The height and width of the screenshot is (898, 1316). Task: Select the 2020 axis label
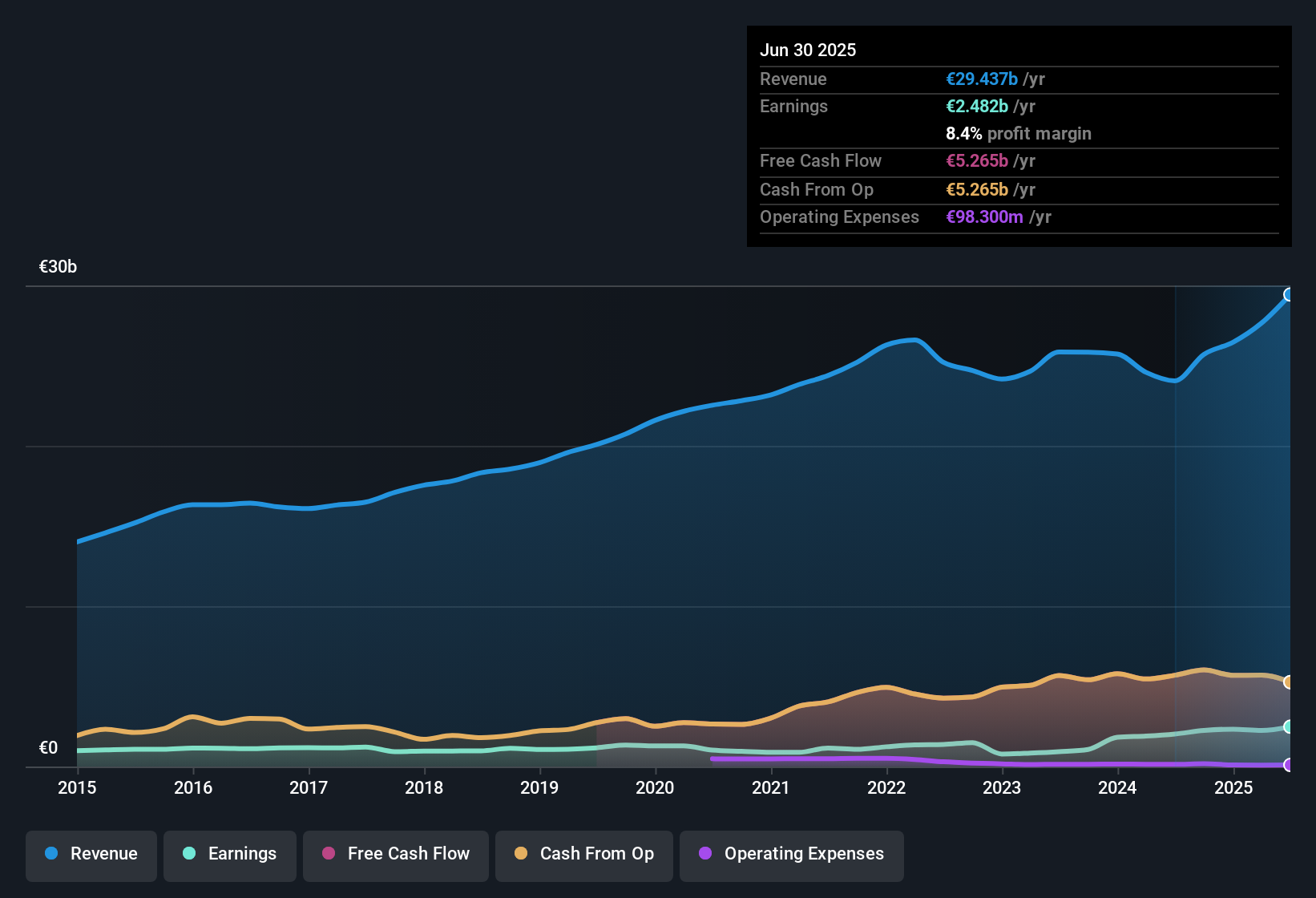pyautogui.click(x=656, y=788)
